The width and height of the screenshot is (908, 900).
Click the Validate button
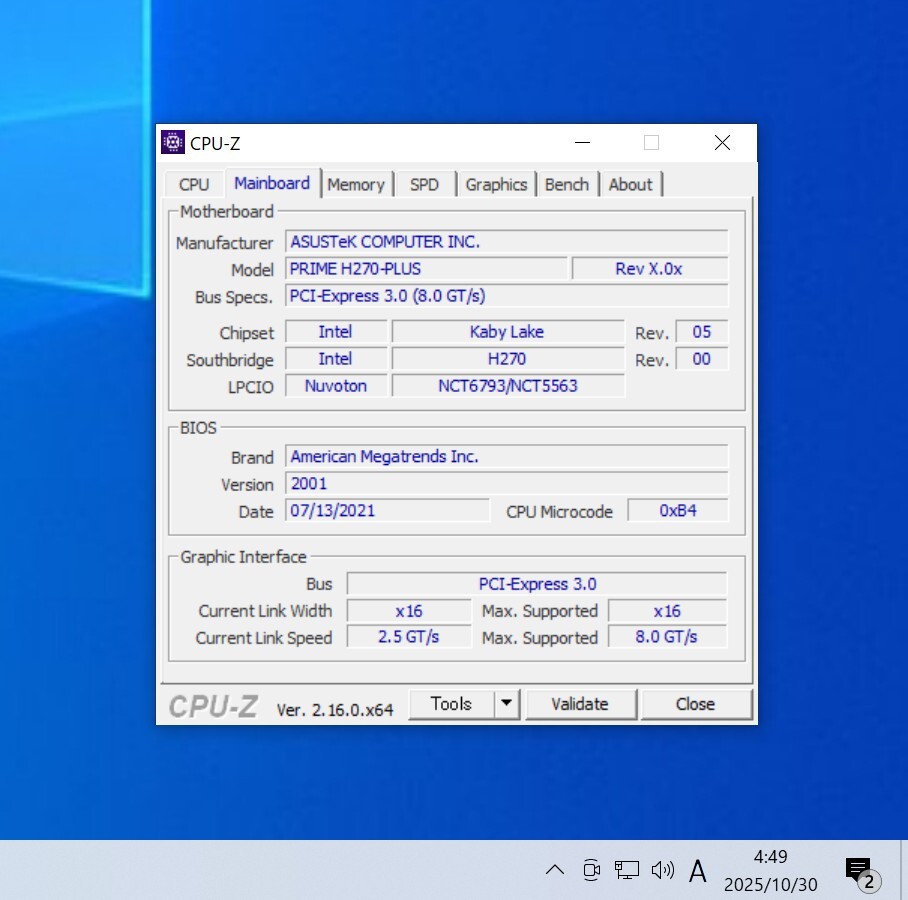580,704
